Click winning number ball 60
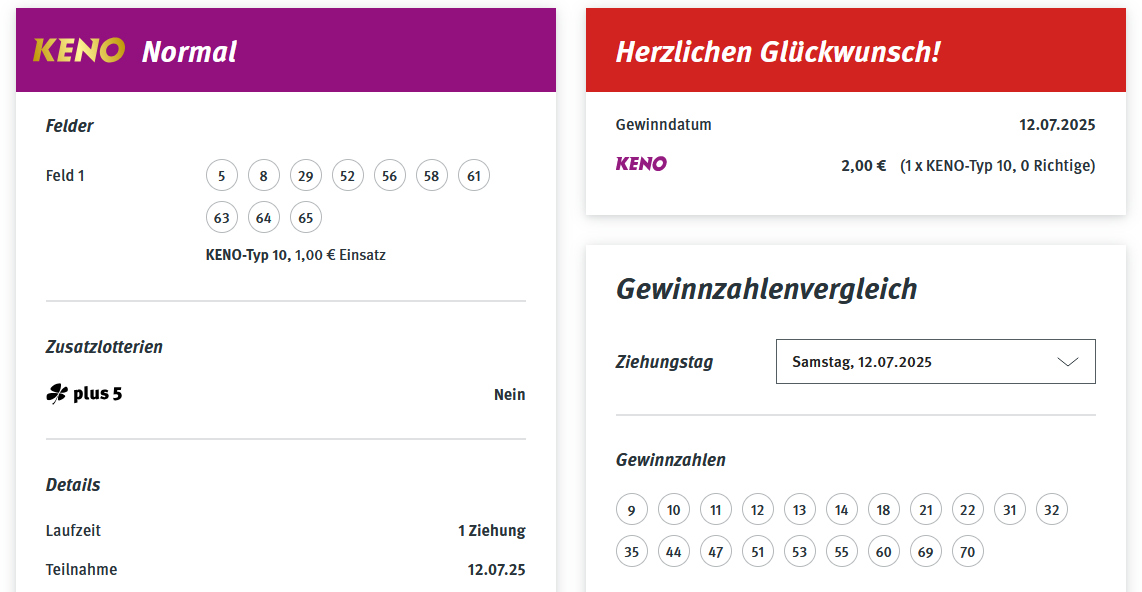Image resolution: width=1142 pixels, height=592 pixels. 883,551
